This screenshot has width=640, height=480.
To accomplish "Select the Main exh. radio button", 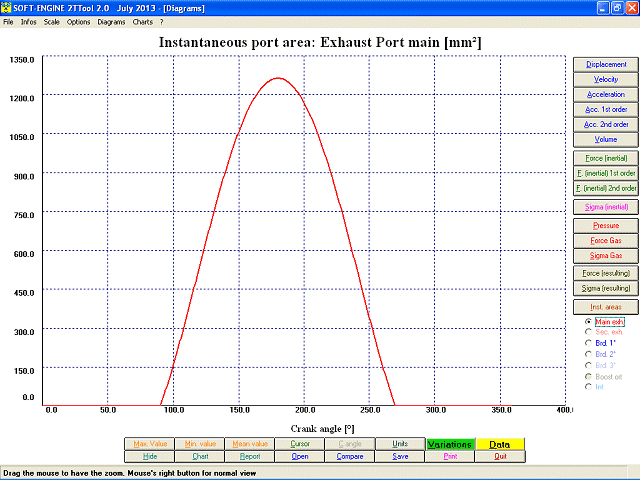I will pyautogui.click(x=588, y=322).
